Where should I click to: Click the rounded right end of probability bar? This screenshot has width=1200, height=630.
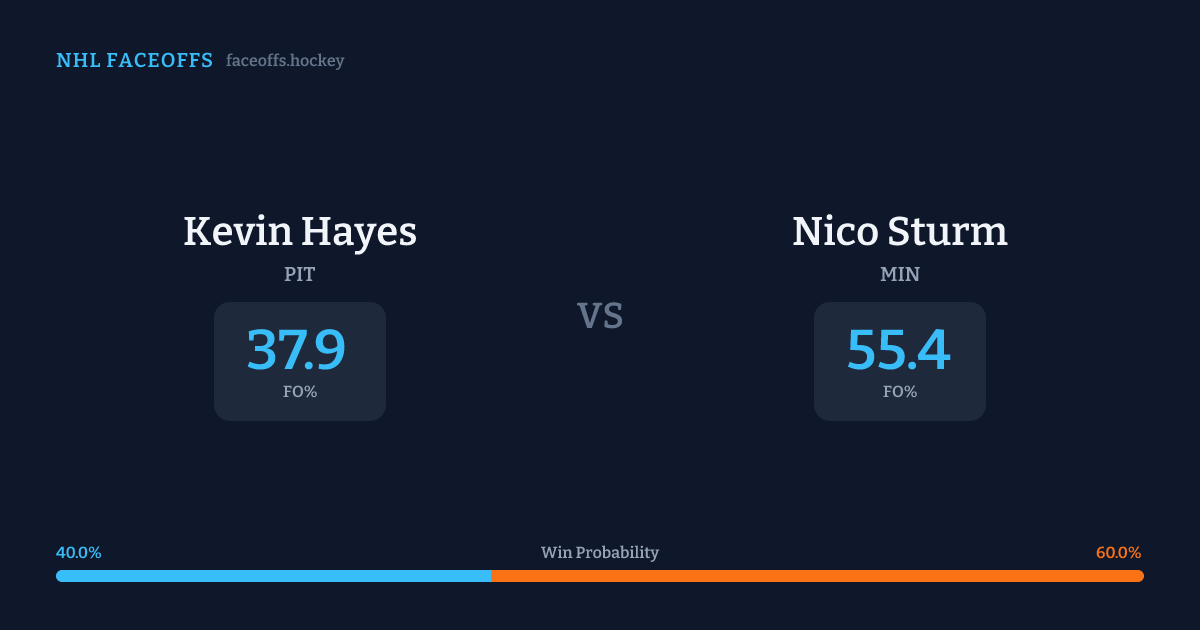pos(1140,576)
